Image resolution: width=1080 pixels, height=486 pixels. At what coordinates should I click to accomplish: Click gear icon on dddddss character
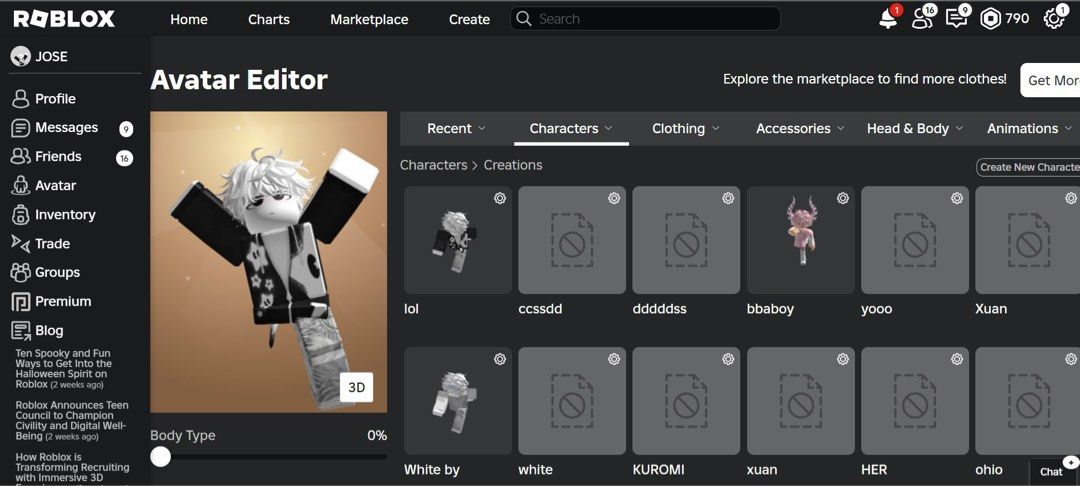tap(728, 198)
